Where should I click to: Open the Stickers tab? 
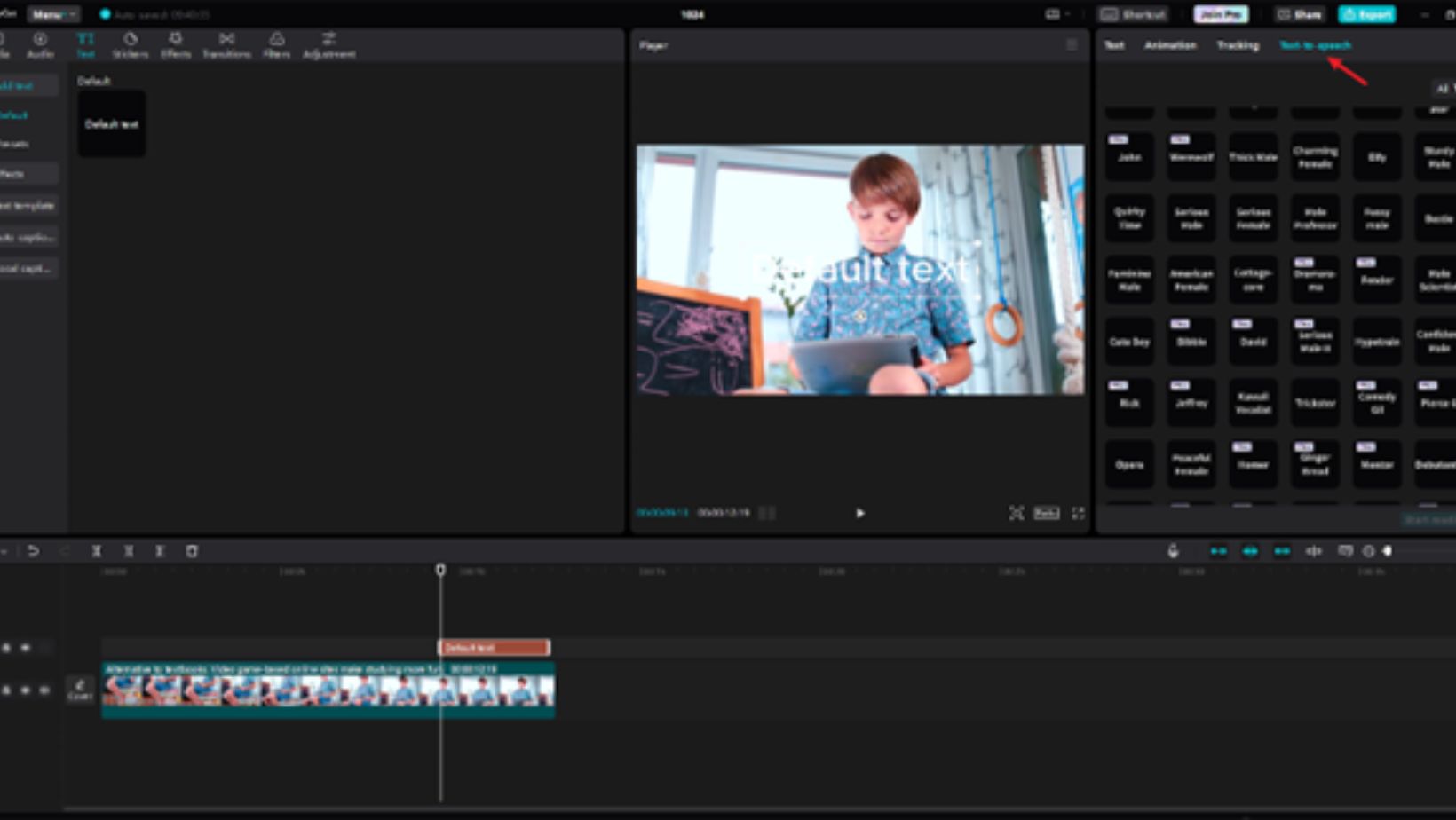(x=130, y=45)
